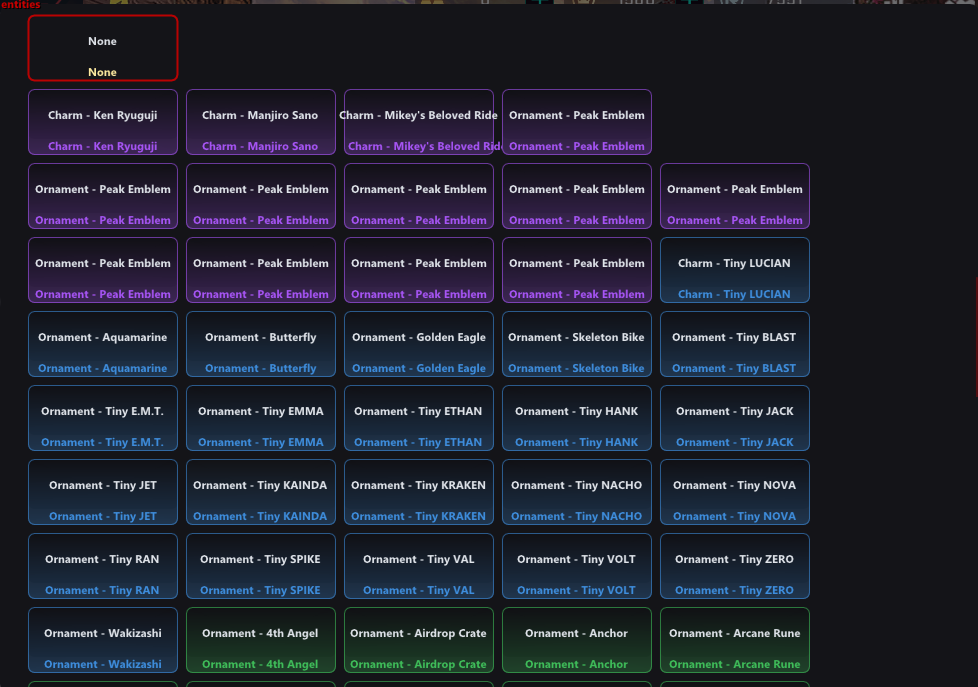Pick the Charm - Manjiro Sano card

click(x=261, y=122)
